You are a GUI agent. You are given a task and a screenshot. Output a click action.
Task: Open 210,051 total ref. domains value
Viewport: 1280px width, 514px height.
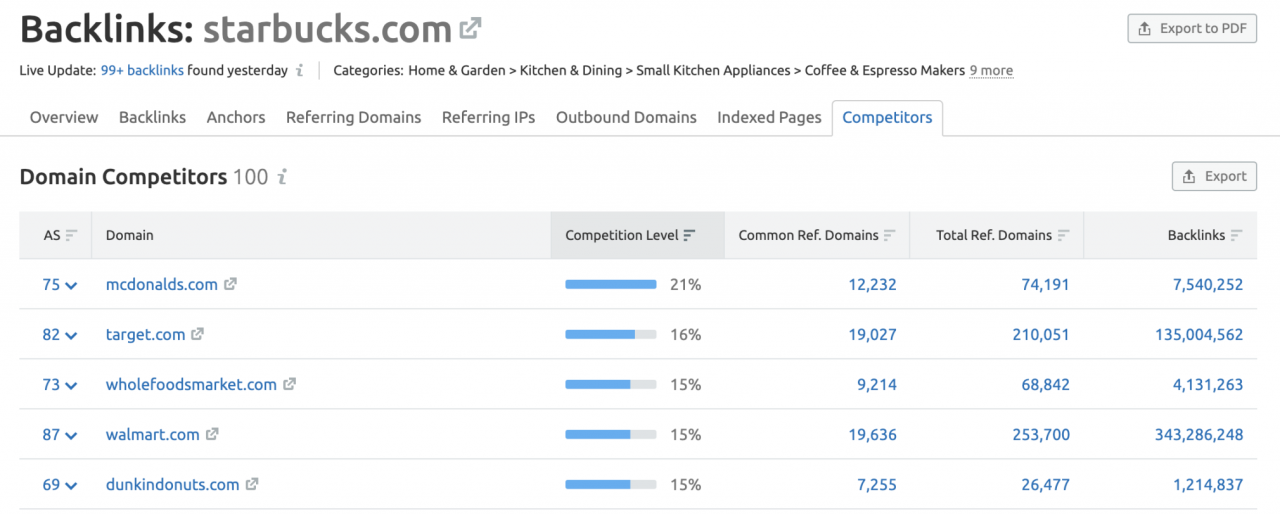pos(1041,334)
